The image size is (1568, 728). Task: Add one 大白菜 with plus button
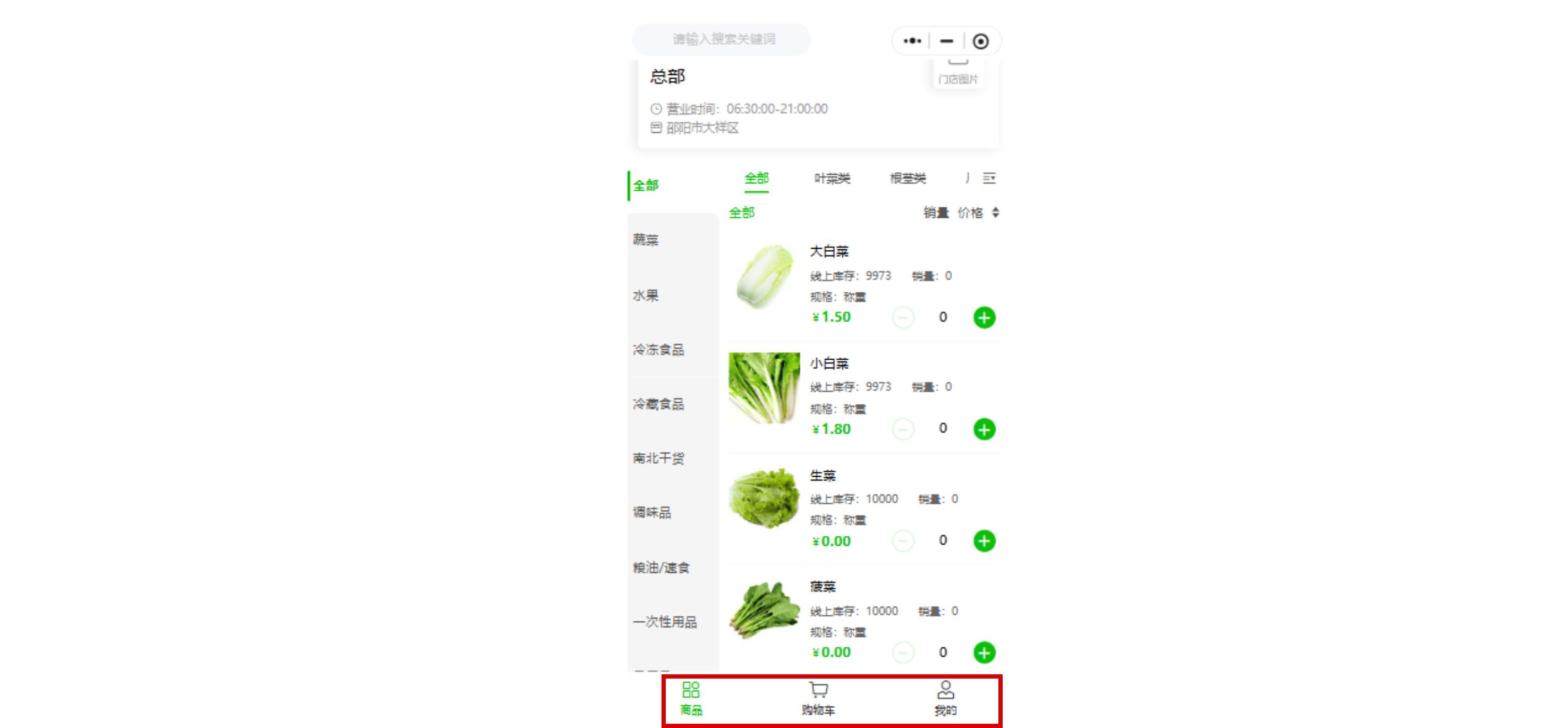[x=984, y=317]
